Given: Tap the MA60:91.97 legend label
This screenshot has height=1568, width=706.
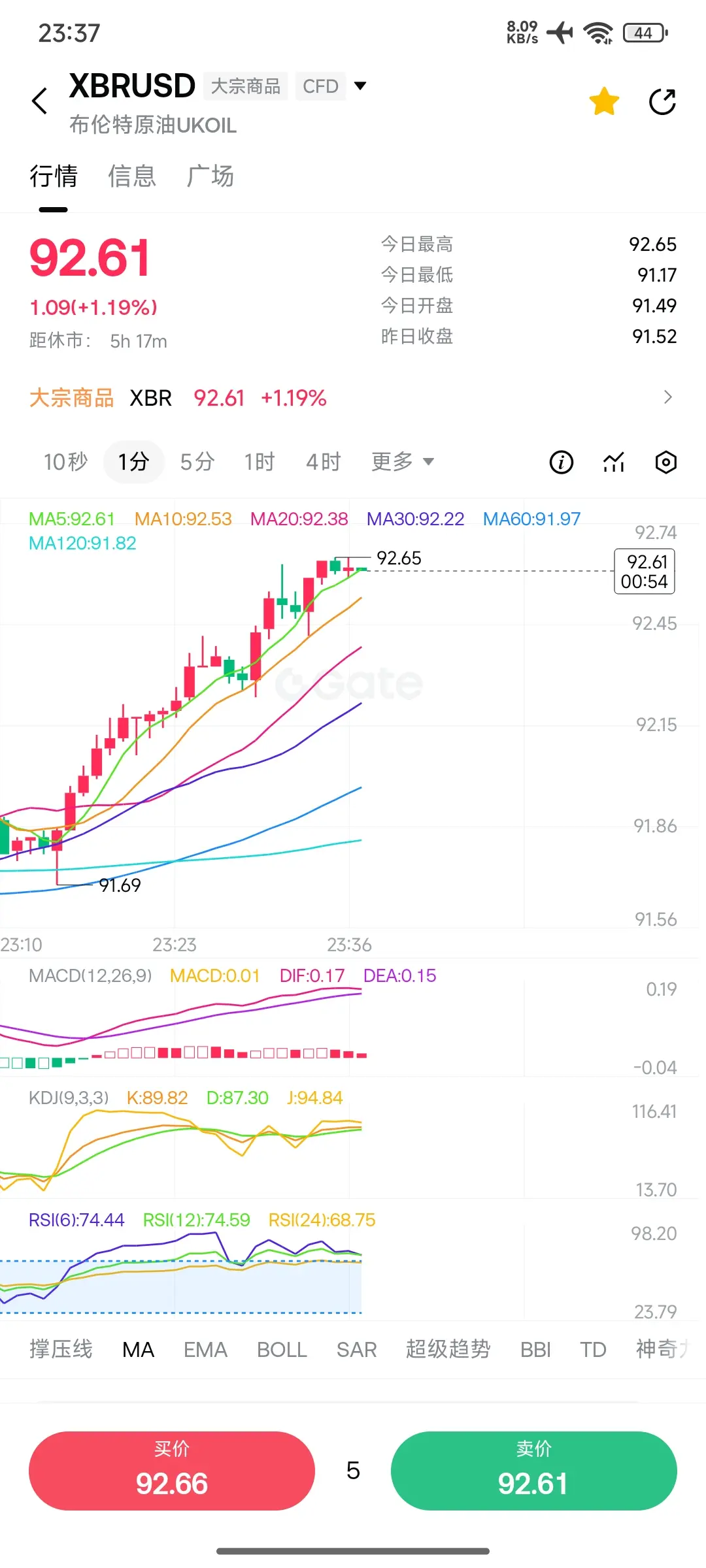Looking at the screenshot, I should (531, 519).
